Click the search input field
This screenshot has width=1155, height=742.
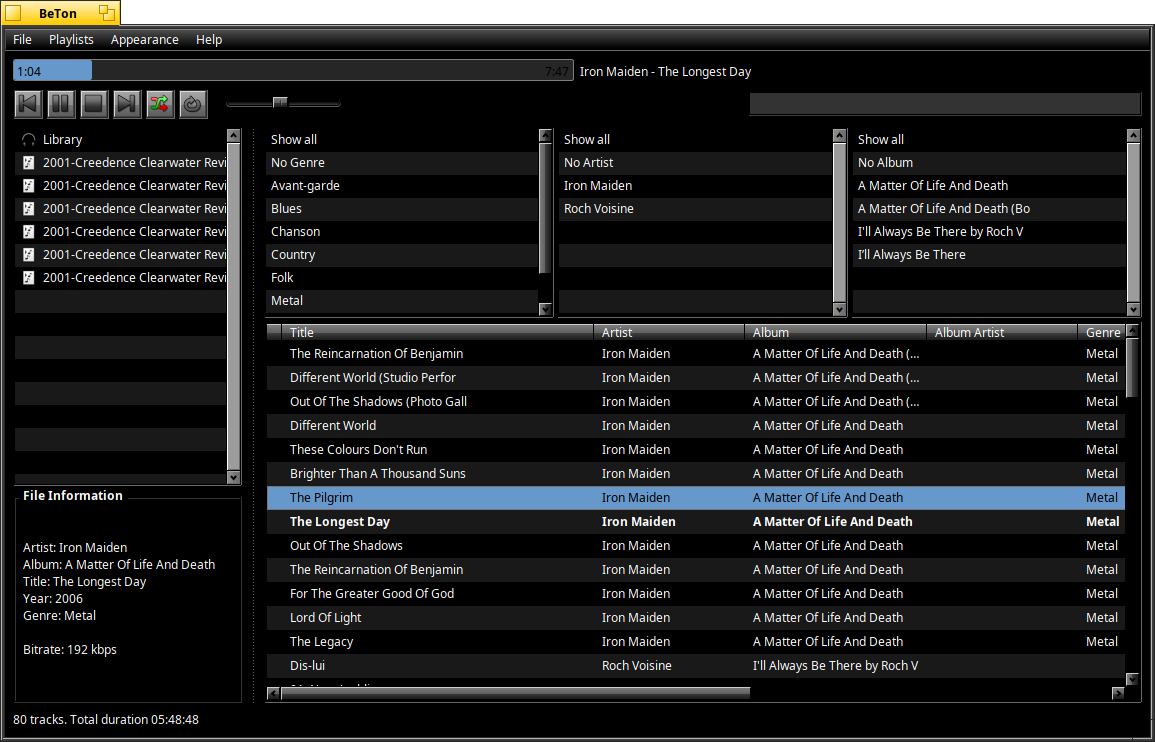coord(944,104)
